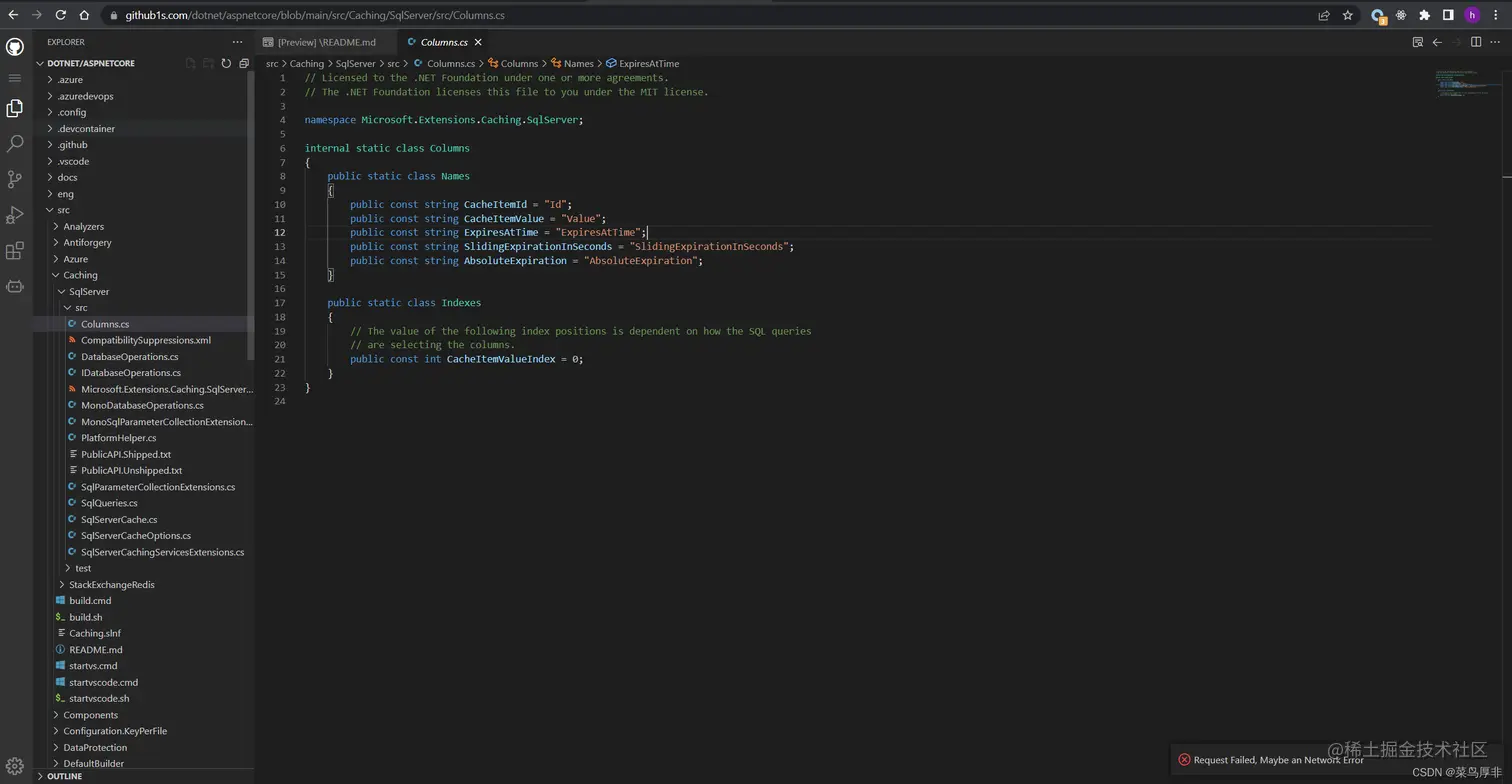Screen dimensions: 1512x784
Task: Open the browser side panel icon
Action: (1448, 15)
